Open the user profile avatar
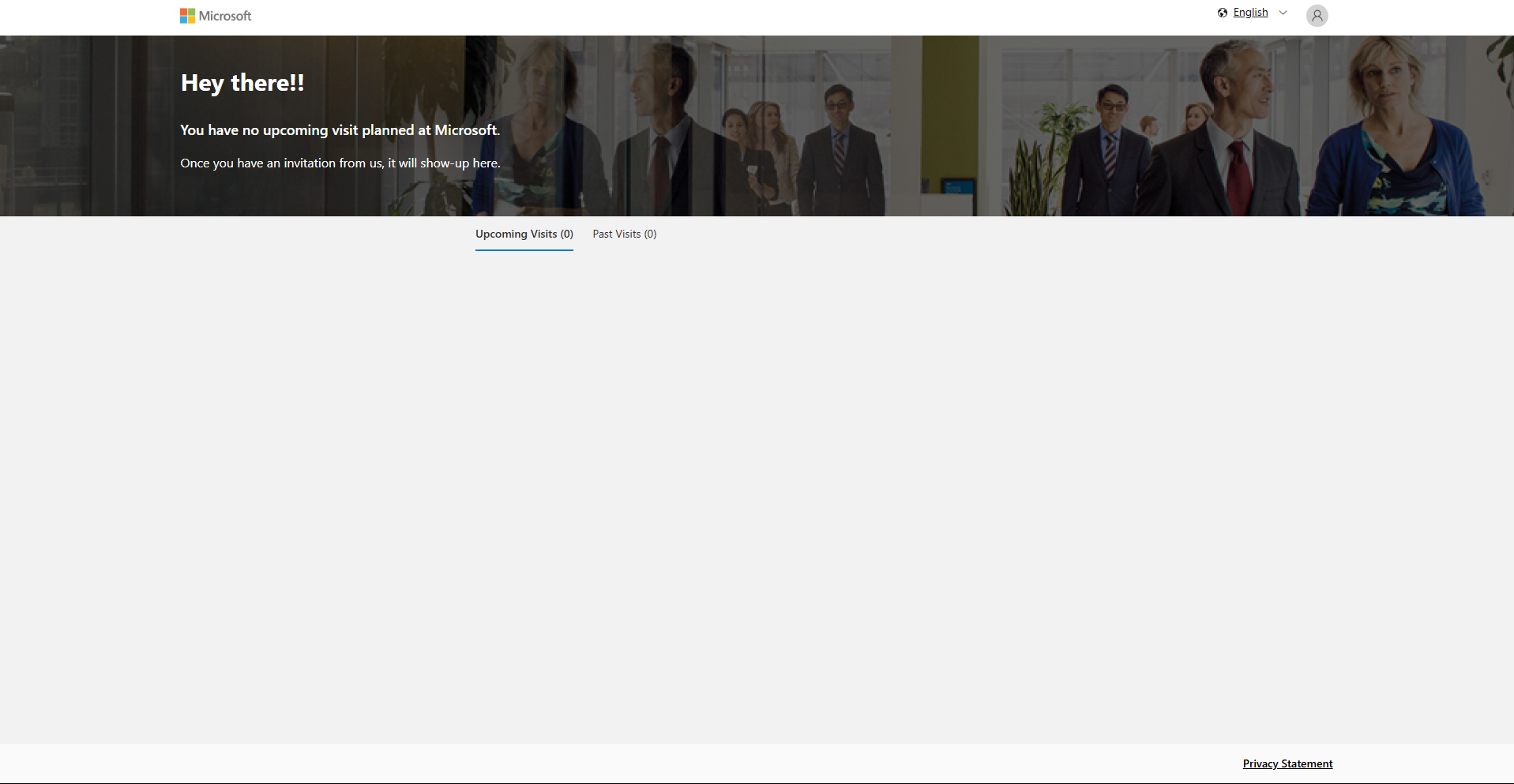 point(1317,16)
